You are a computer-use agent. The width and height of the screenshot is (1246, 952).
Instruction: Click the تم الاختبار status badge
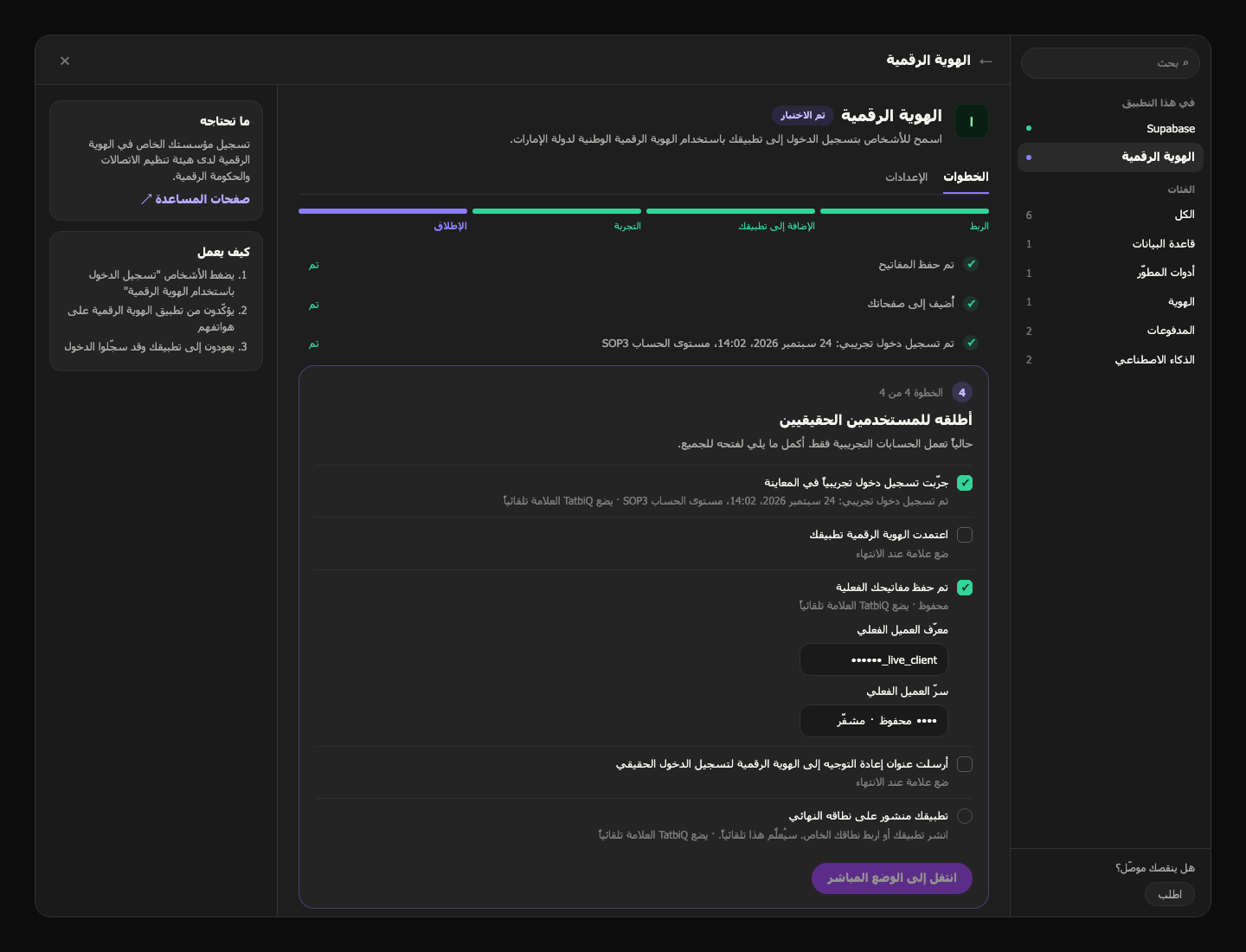(803, 115)
